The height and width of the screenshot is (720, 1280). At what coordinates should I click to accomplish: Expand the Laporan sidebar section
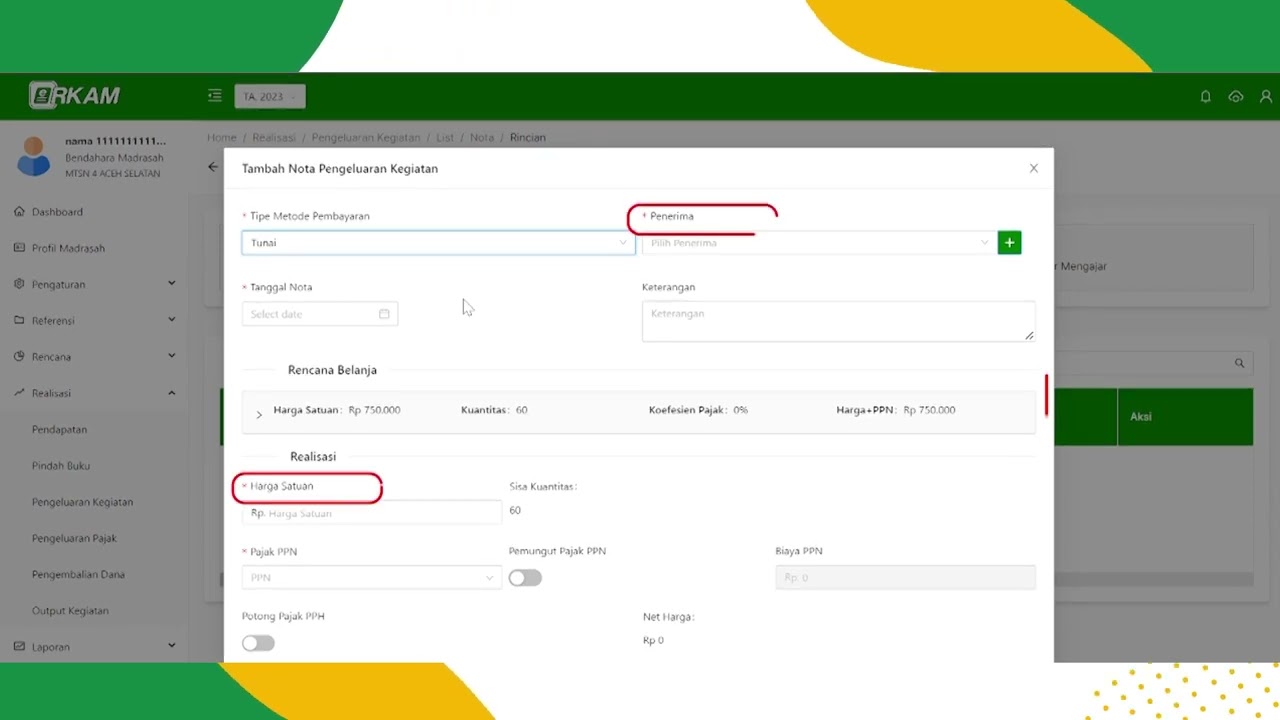point(95,647)
